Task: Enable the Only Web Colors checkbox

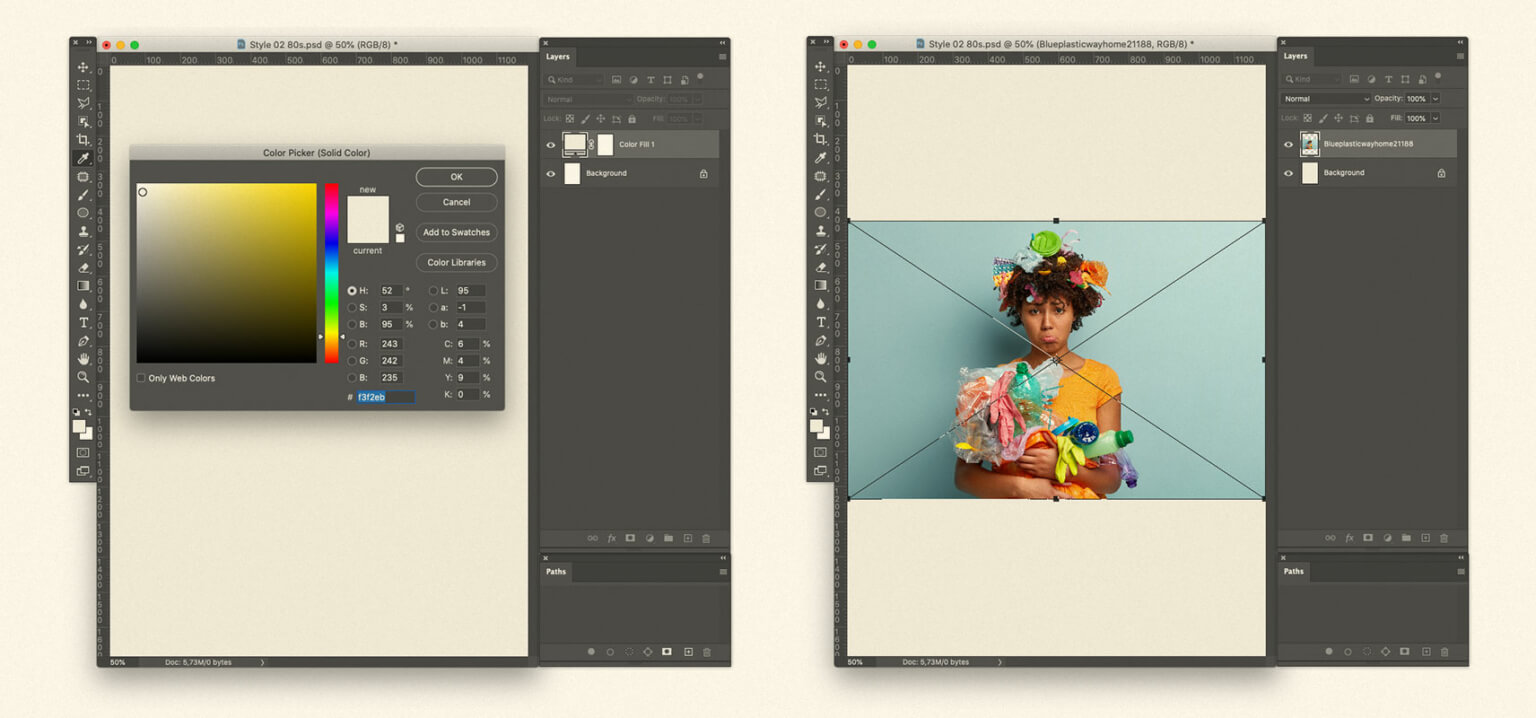Action: point(139,378)
